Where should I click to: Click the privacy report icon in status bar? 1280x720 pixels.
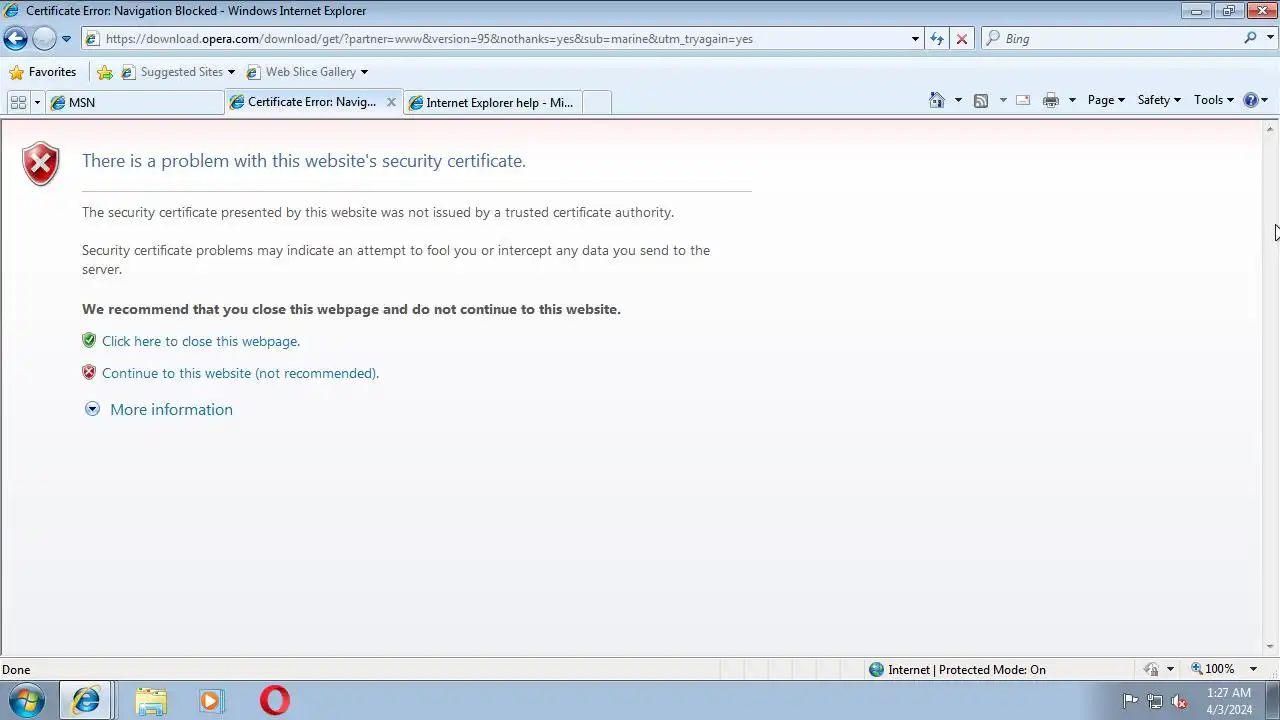[x=1152, y=669]
